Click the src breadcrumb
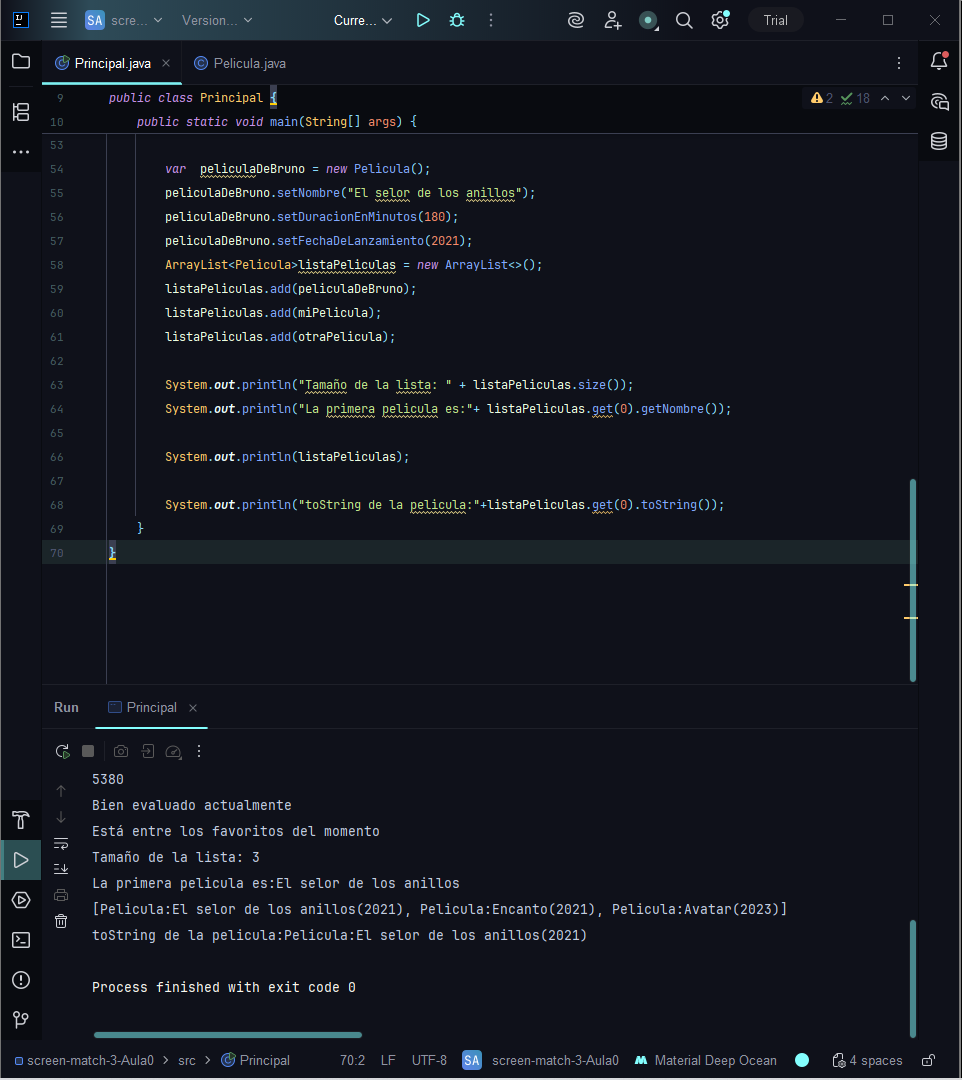962x1080 pixels. [187, 1060]
